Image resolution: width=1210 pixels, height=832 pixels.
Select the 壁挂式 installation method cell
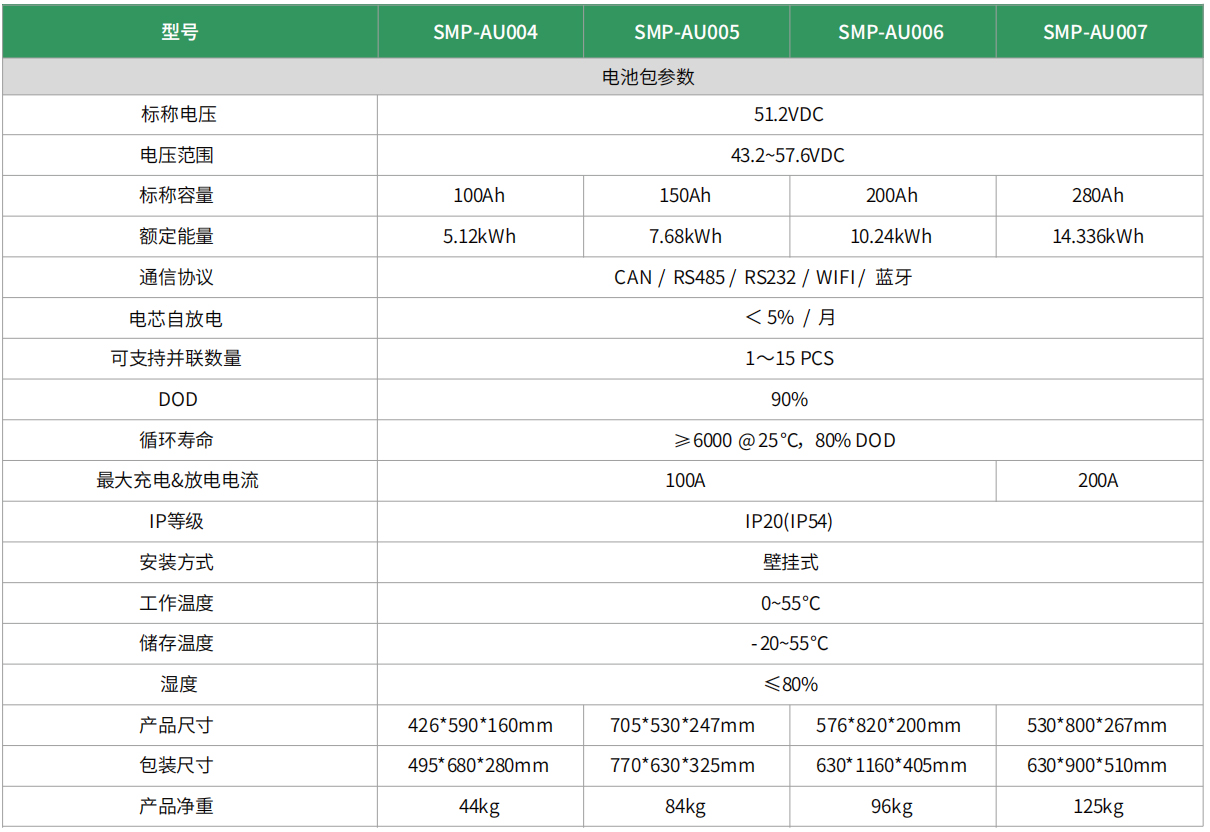[x=790, y=562]
